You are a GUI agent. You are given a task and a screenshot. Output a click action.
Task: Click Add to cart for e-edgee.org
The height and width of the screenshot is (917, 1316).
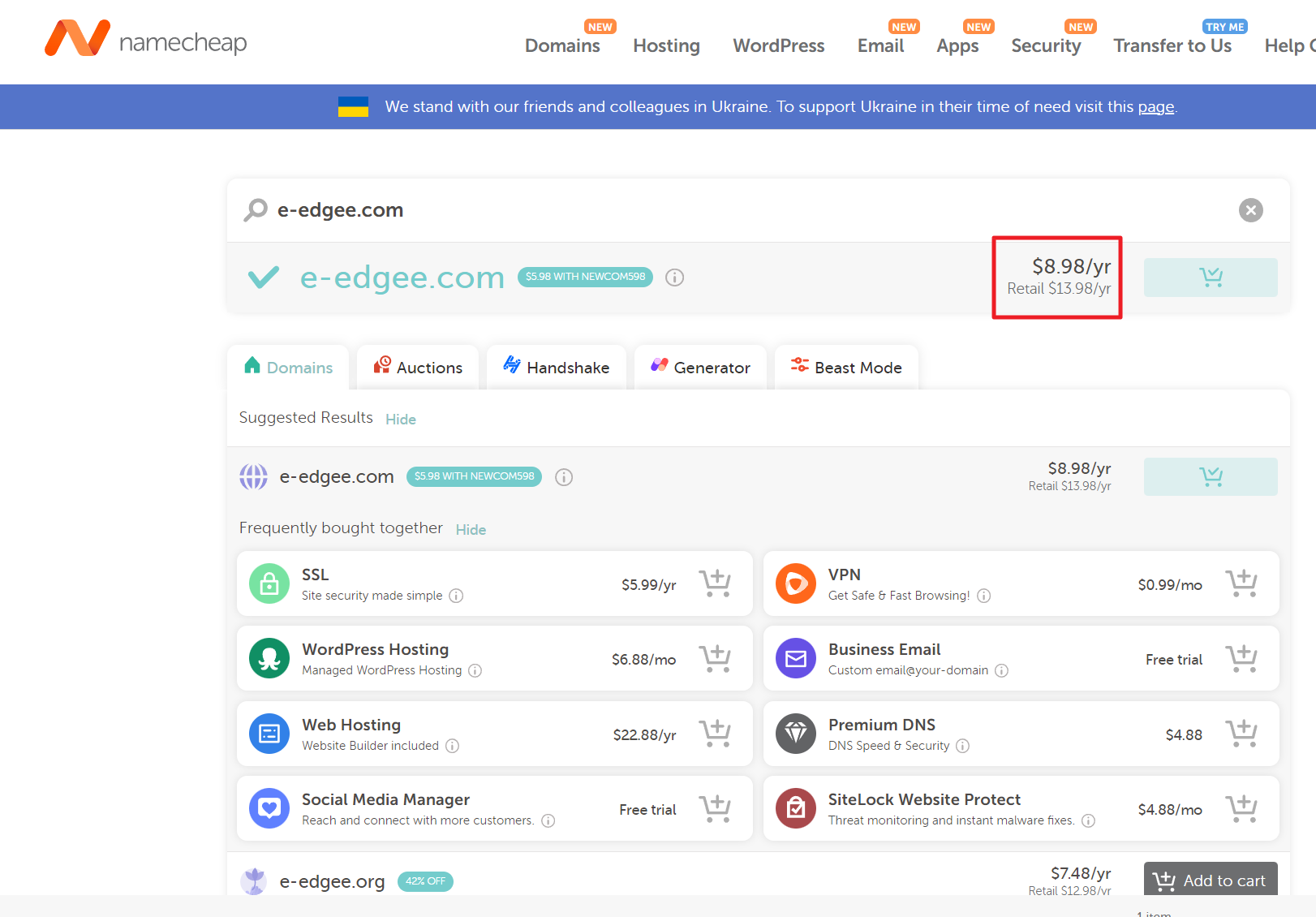click(1211, 880)
